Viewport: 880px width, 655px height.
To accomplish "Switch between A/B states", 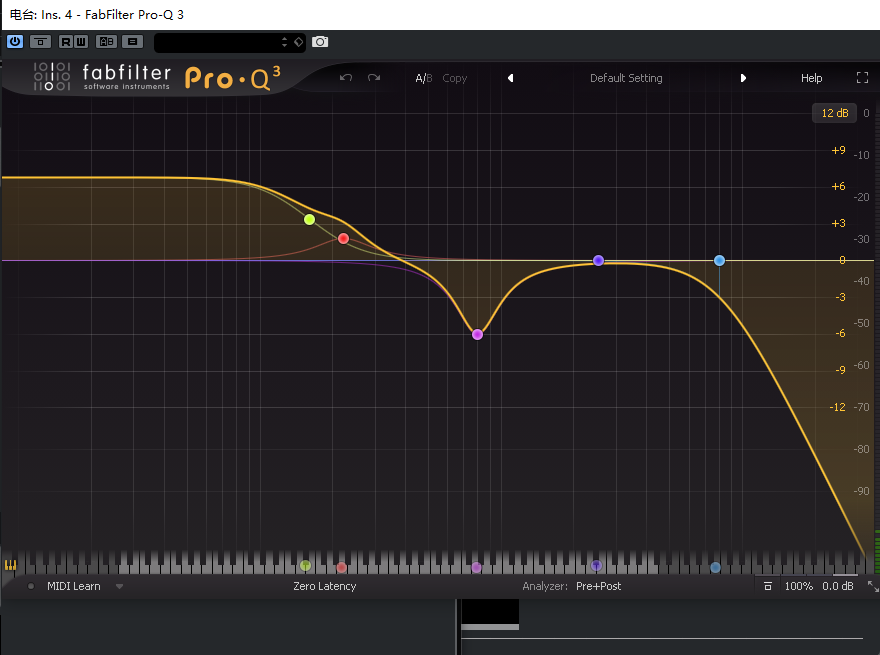I will [x=424, y=78].
